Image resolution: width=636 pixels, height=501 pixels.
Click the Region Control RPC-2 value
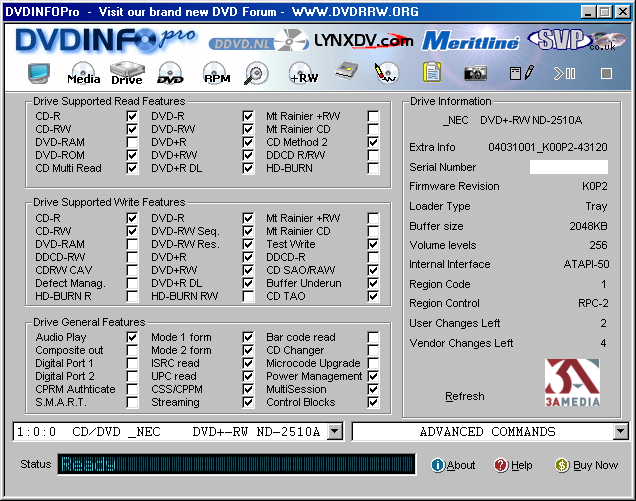pyautogui.click(x=593, y=303)
